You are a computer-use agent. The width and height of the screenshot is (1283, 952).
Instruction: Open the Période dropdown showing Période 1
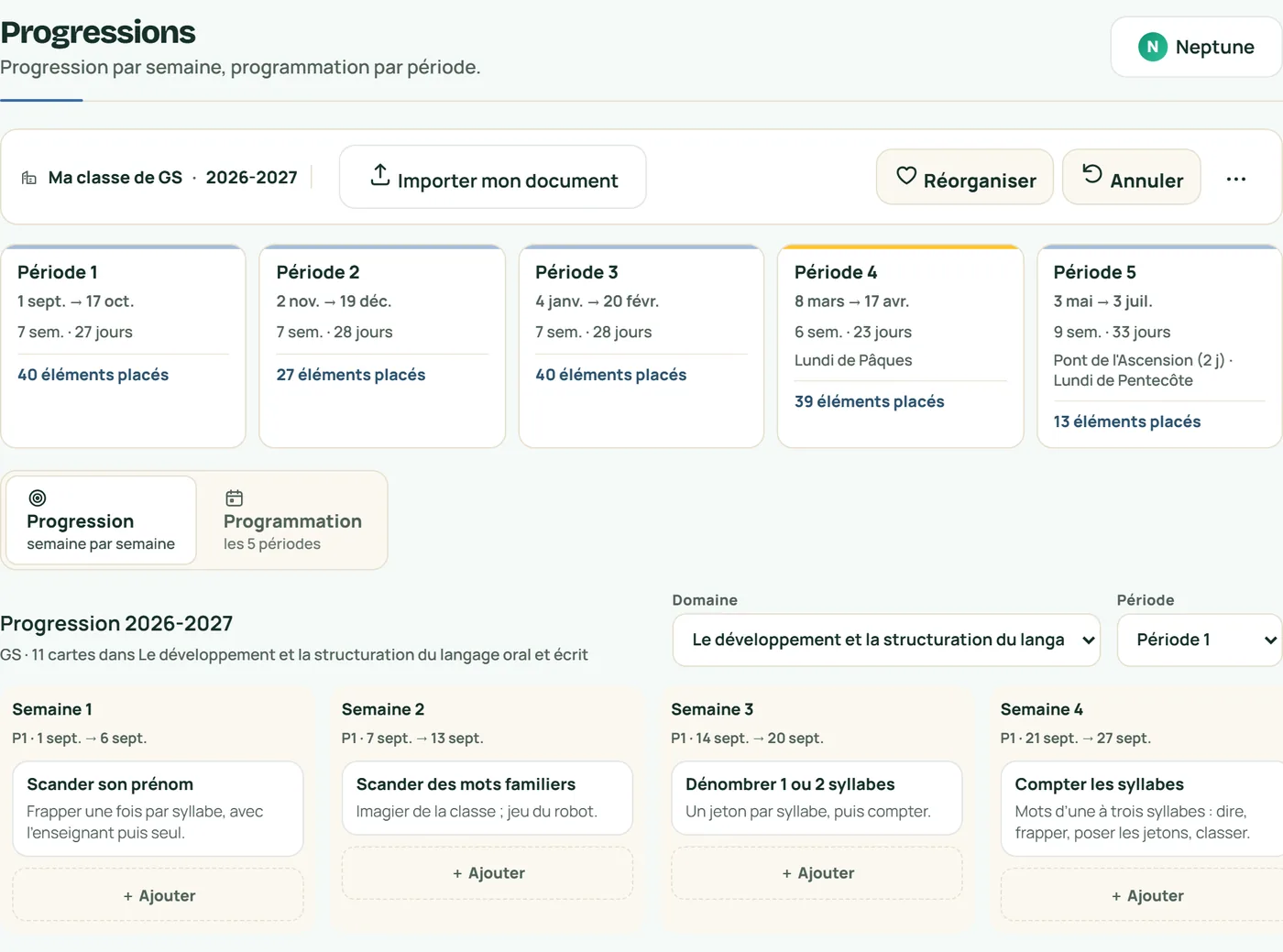pos(1200,640)
